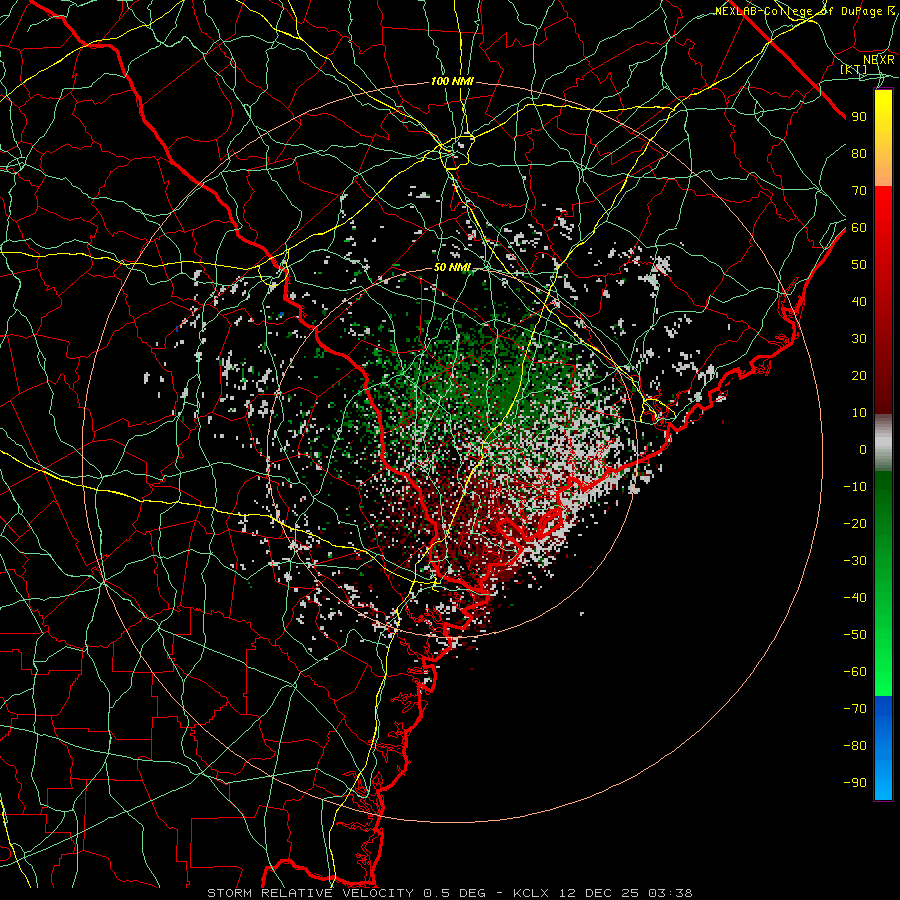This screenshot has height=900, width=900.
Task: Click the blue segment of the velocity color bar
Action: pos(883,747)
